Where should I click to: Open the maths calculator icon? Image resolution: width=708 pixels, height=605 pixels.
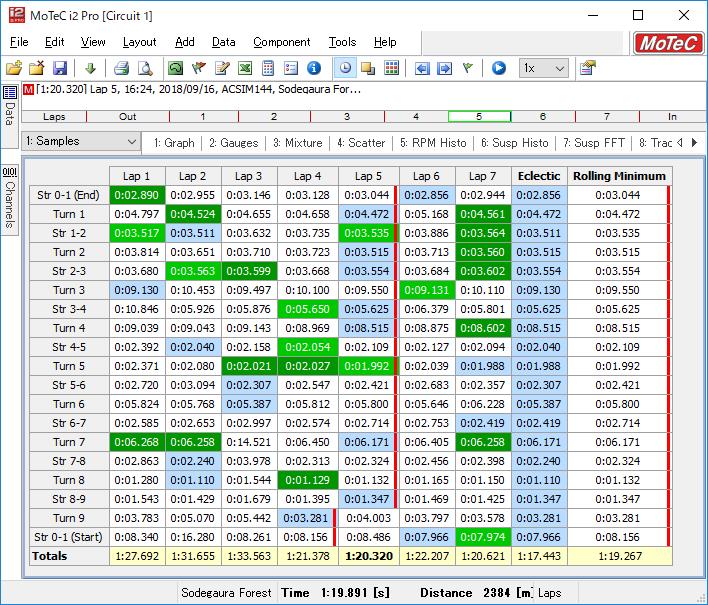pos(268,68)
